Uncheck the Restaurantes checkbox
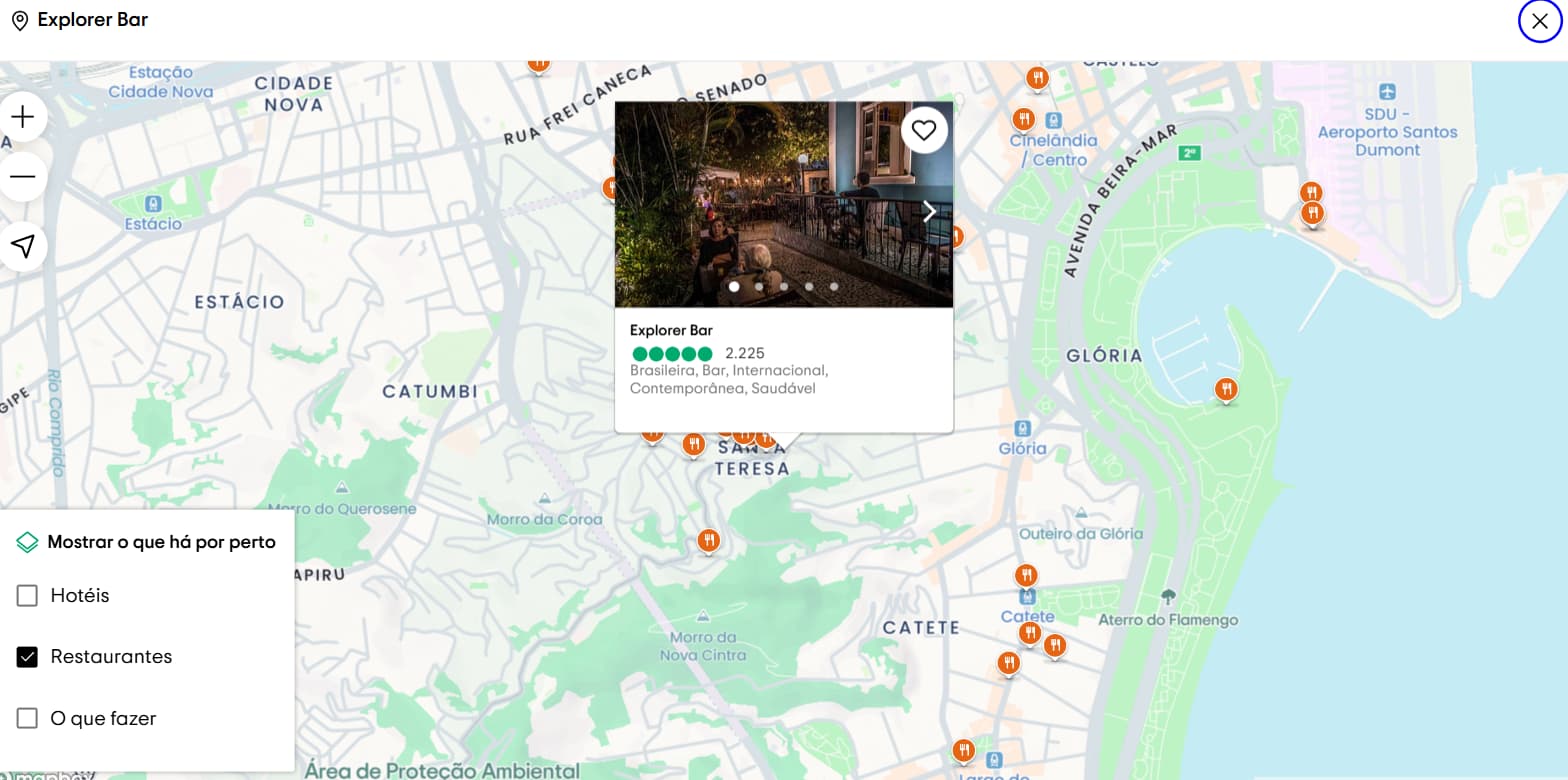This screenshot has width=1568, height=780. (27, 657)
